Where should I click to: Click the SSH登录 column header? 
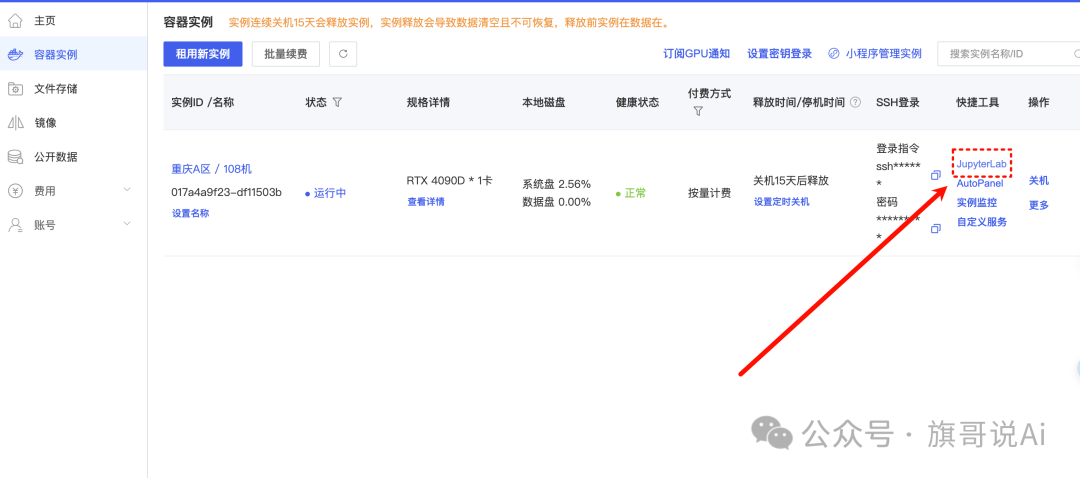897,102
